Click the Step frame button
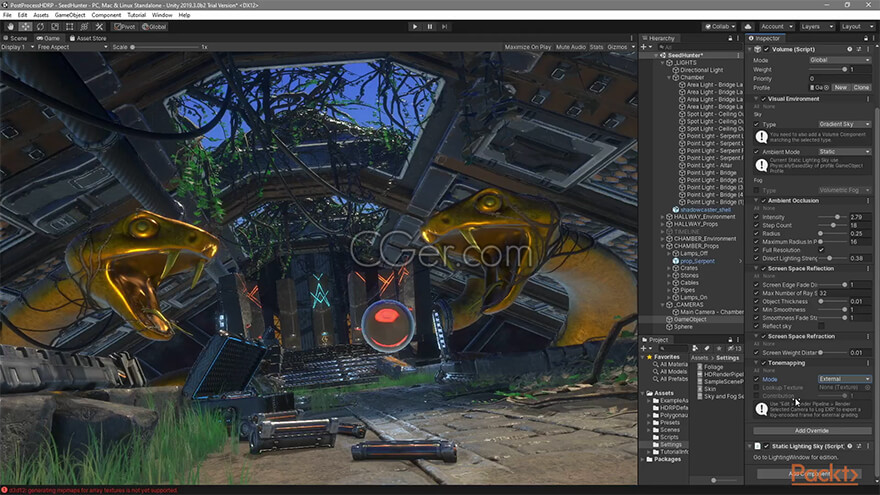The height and width of the screenshot is (495, 880). pos(444,26)
